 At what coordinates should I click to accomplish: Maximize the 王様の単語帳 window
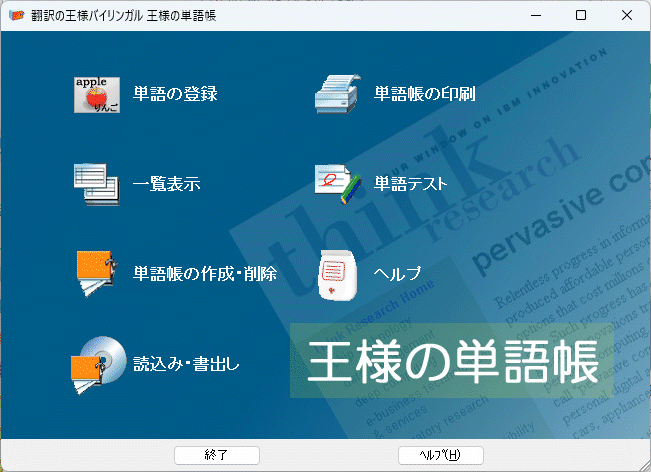click(581, 15)
